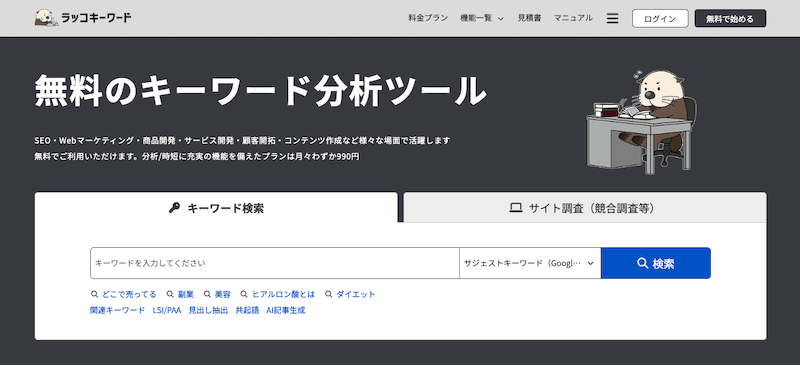800x365 pixels.
Task: Click the ダイエット sample keyword link
Action: (x=356, y=294)
